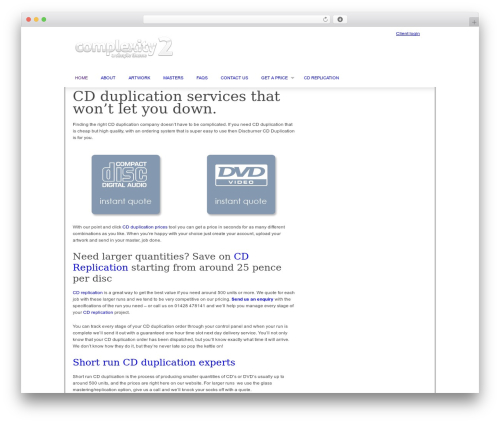Viewport: 500px width, 423px height.
Task: Click the Short run CD duplication experts heading
Action: pos(154,362)
